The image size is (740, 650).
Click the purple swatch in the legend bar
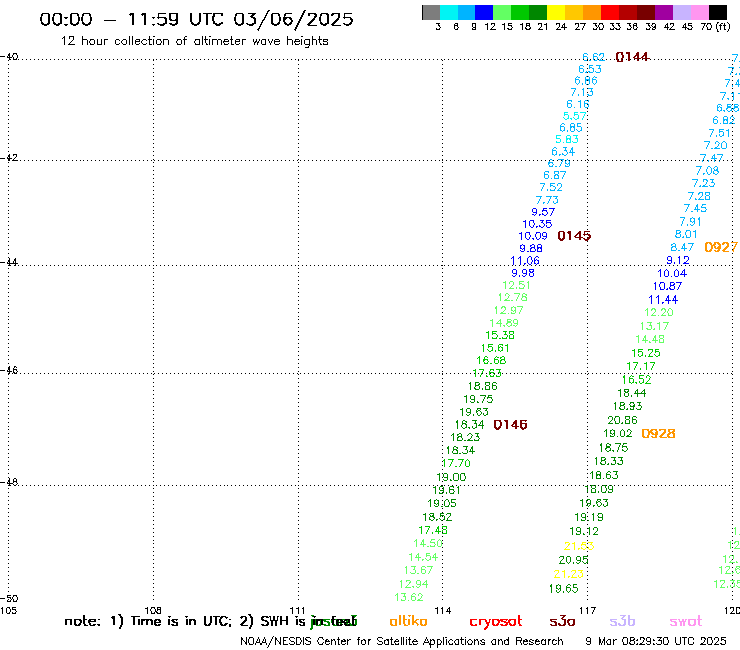click(x=664, y=12)
